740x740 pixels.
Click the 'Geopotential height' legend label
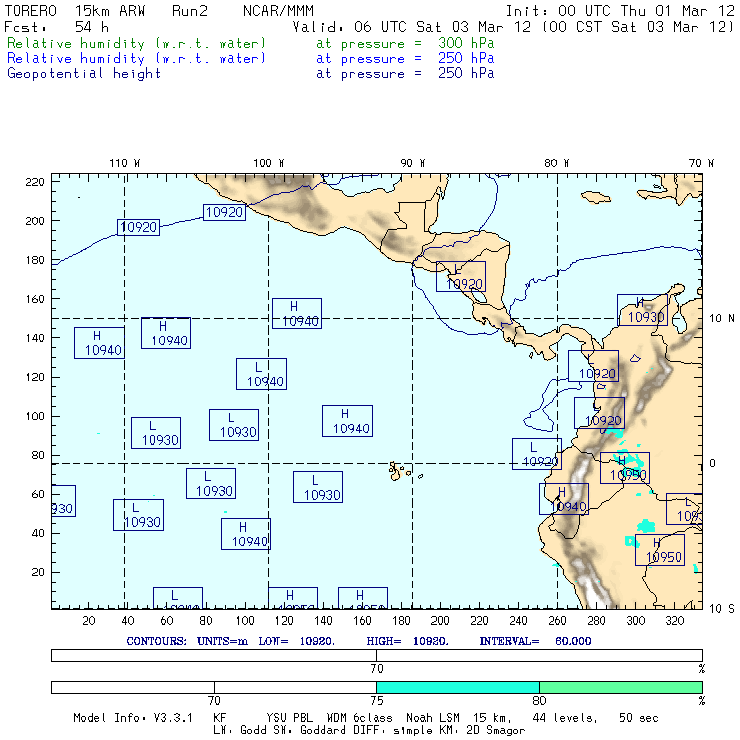(x=84, y=74)
